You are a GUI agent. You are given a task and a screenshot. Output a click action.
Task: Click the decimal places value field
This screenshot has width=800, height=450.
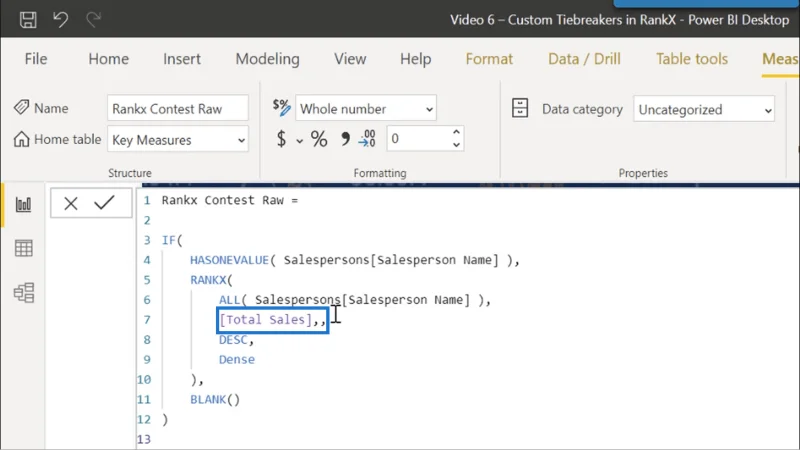pos(418,138)
